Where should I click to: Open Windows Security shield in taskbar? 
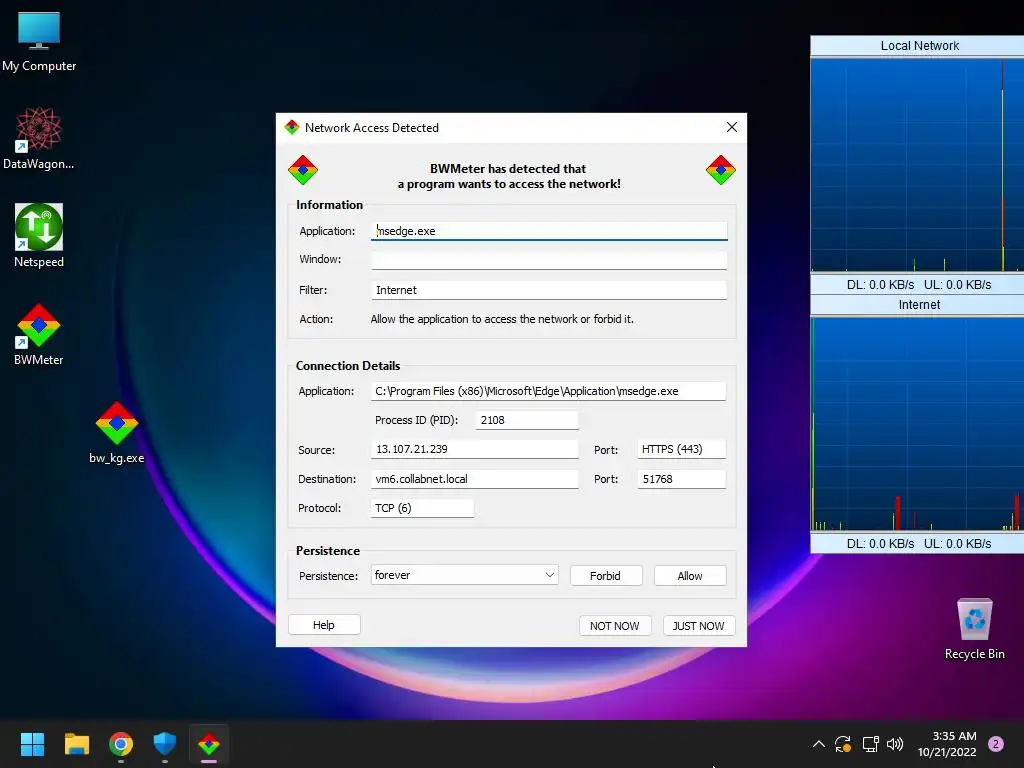pos(165,744)
